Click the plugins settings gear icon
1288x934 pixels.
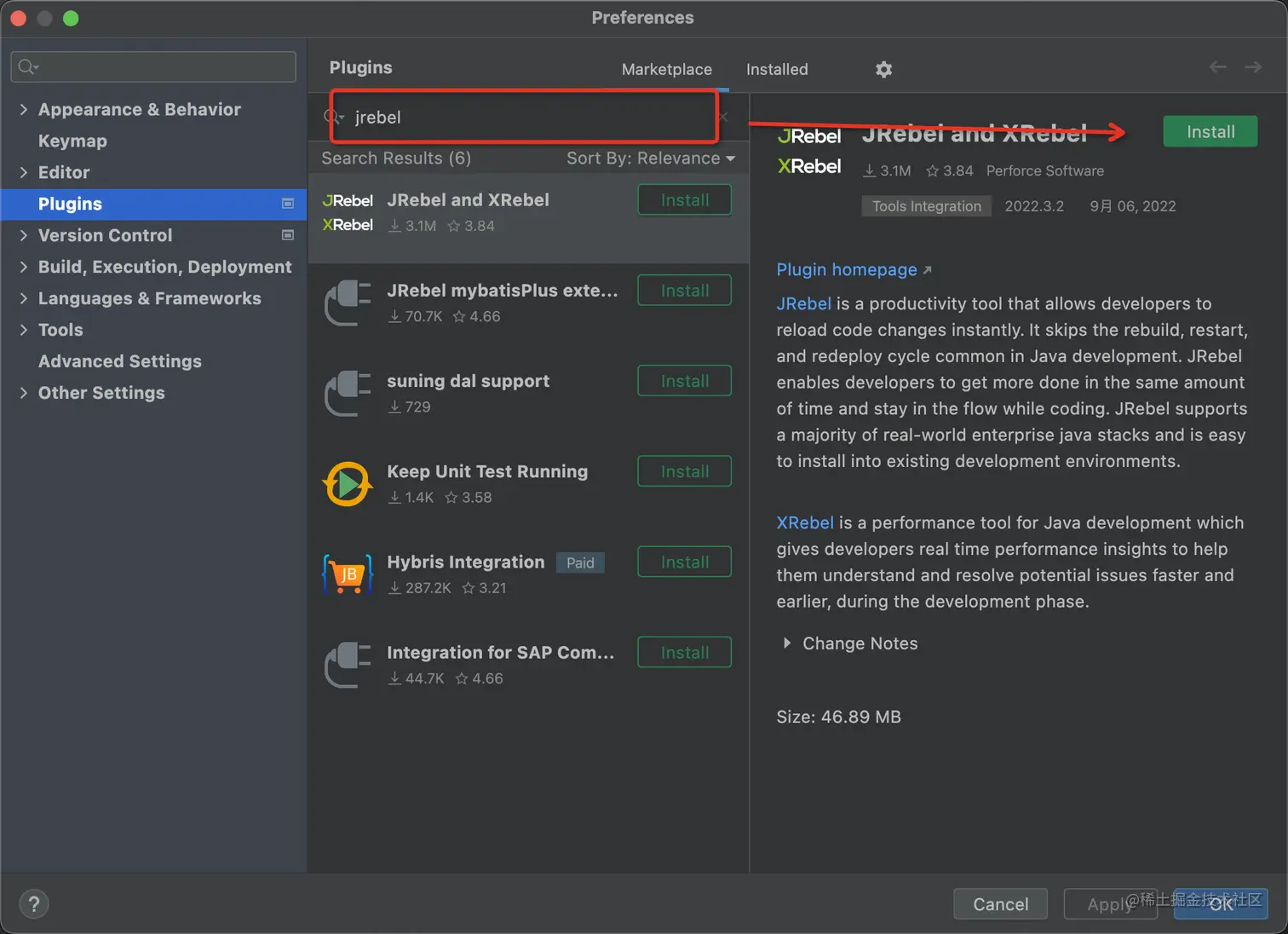click(883, 70)
